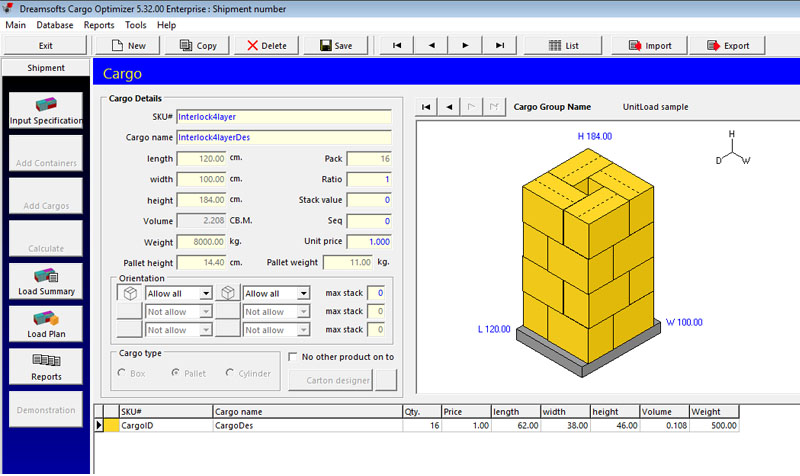Enable No other product on top checkbox
This screenshot has height=476, width=800.
click(x=292, y=357)
